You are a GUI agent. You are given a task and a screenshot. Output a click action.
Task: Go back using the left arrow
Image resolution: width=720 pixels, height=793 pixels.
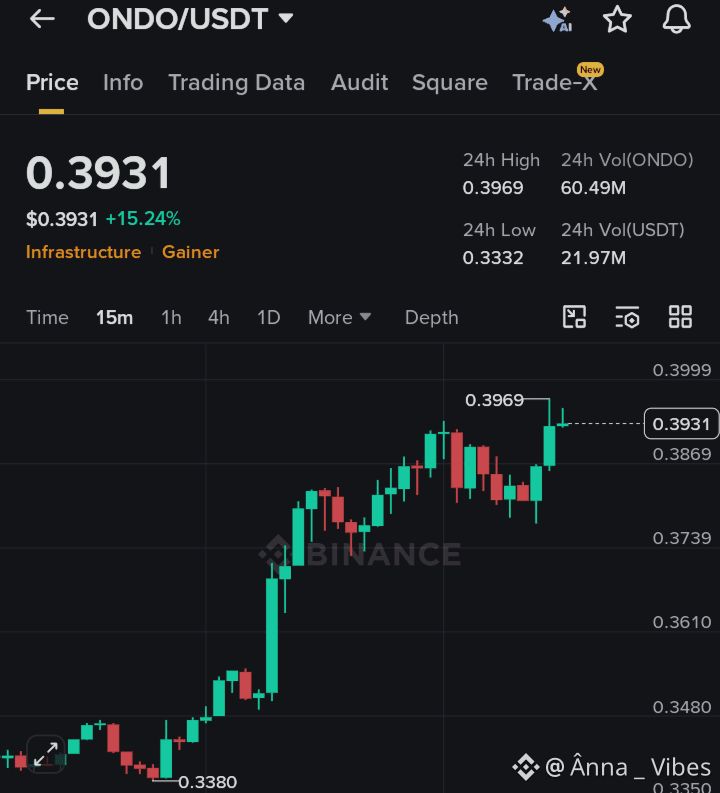coord(42,19)
